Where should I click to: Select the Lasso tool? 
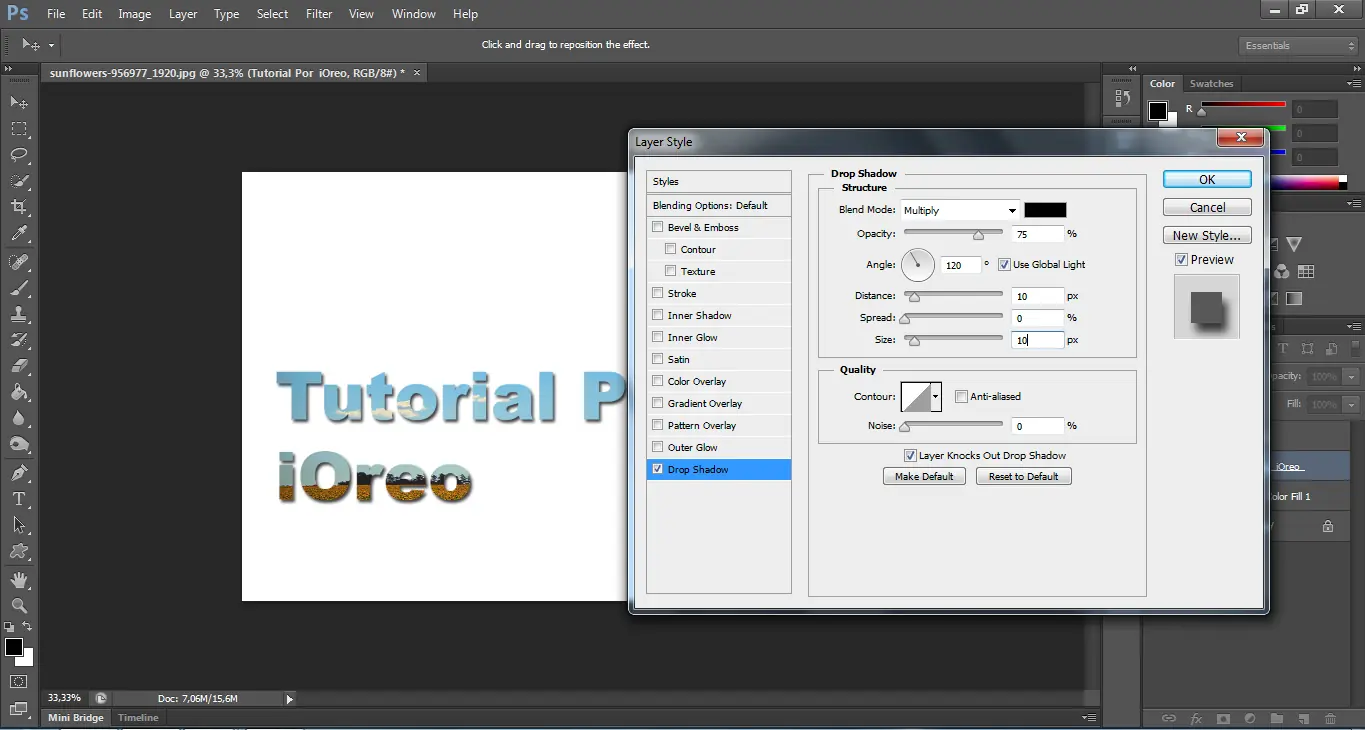coord(19,154)
